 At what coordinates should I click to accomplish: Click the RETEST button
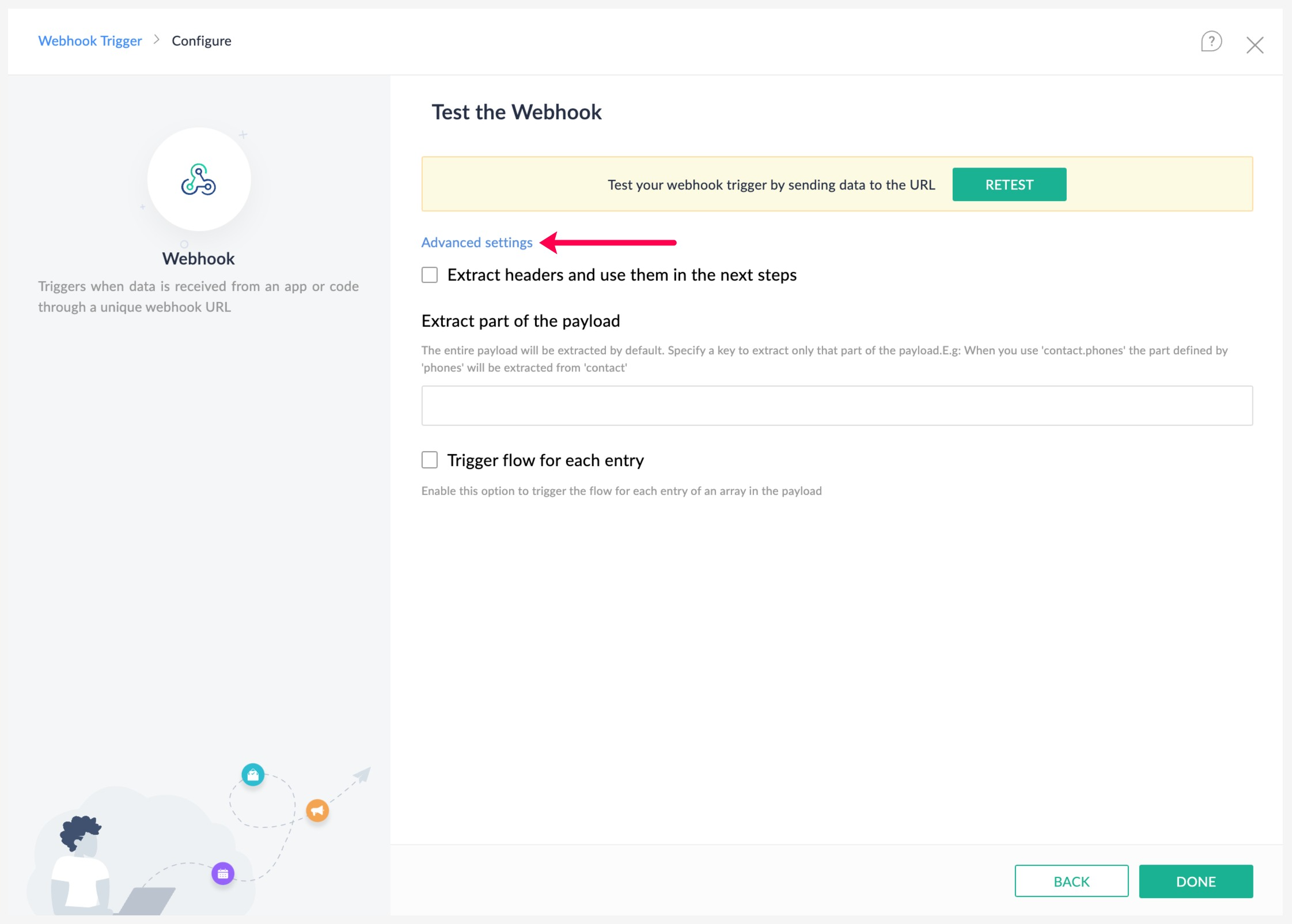pos(1009,184)
